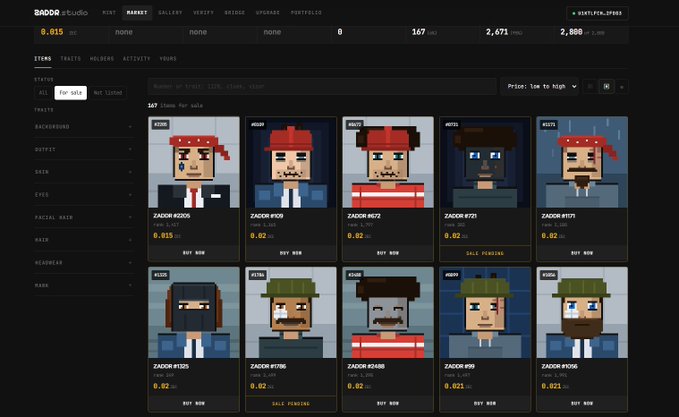Open the ZADDR #672 avatar image
Screen dimensions: 679x417
tap(388, 162)
